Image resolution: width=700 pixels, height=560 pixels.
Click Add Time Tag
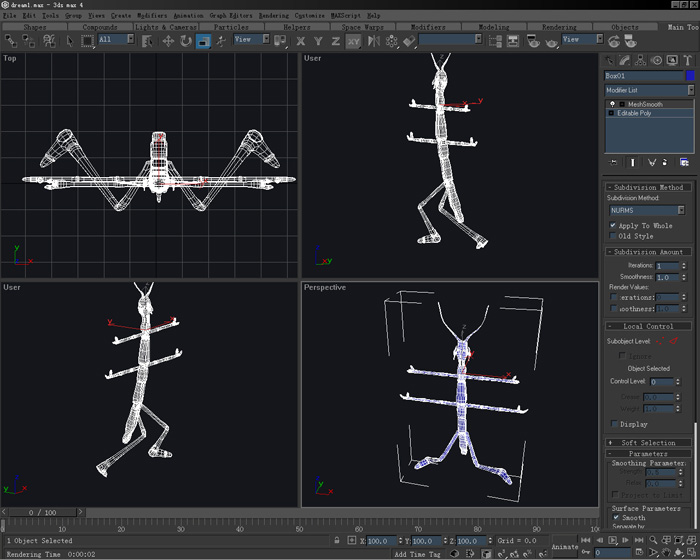point(417,554)
